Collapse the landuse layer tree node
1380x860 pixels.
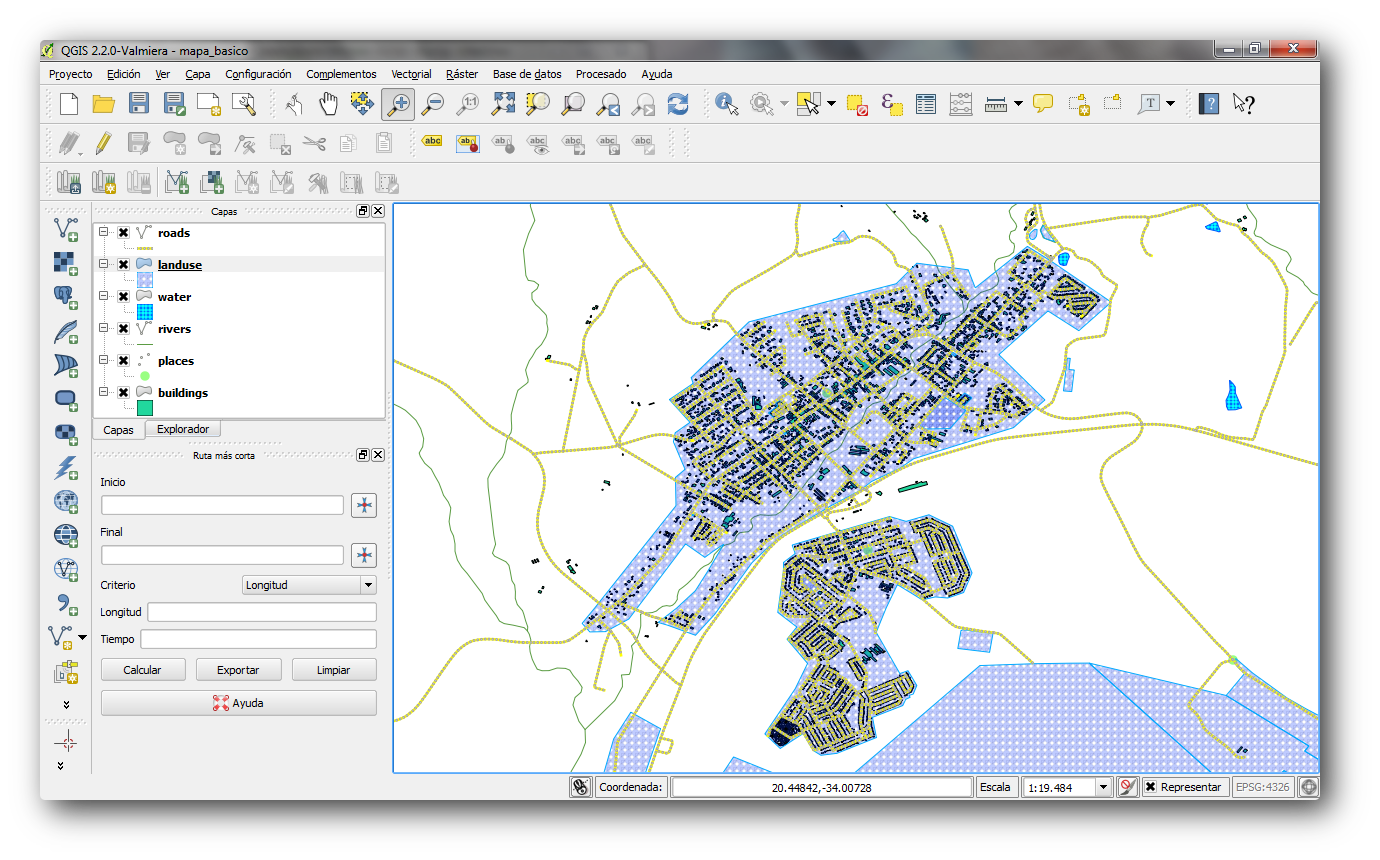click(103, 265)
